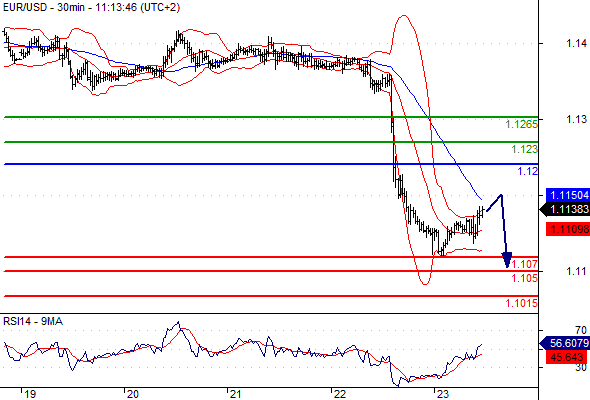Click the RSI14 - 9MA indicator label

pos(33,321)
